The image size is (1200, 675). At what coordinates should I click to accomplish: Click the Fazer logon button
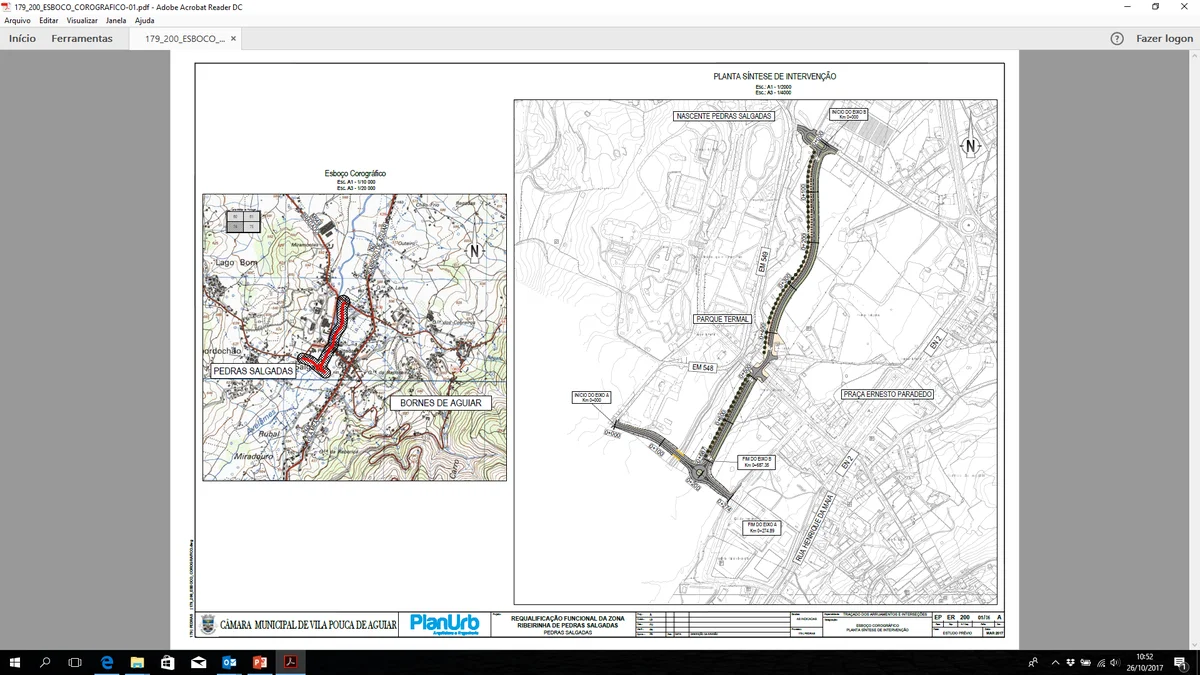[x=1161, y=38]
